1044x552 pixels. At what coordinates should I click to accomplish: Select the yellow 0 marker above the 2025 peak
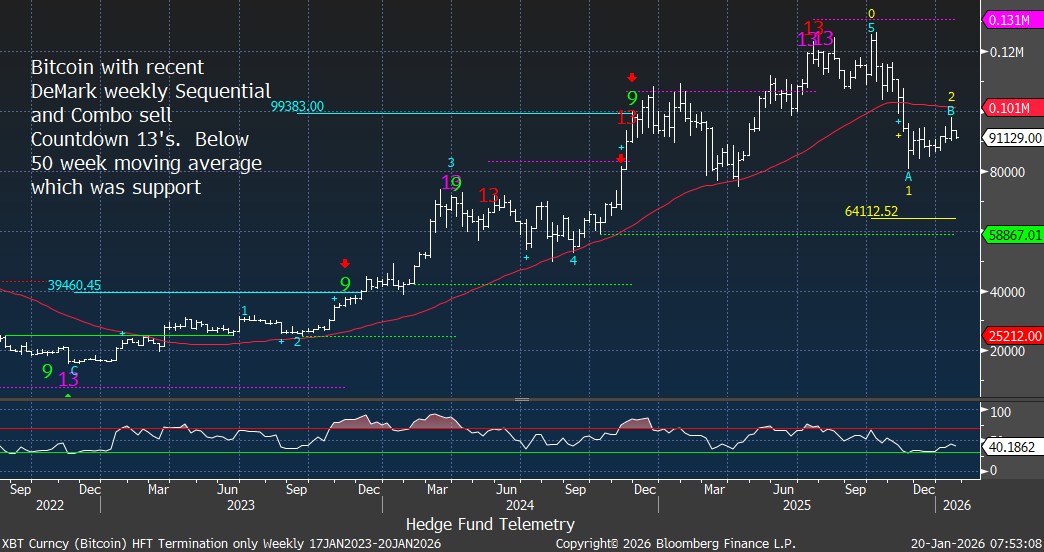(x=871, y=14)
